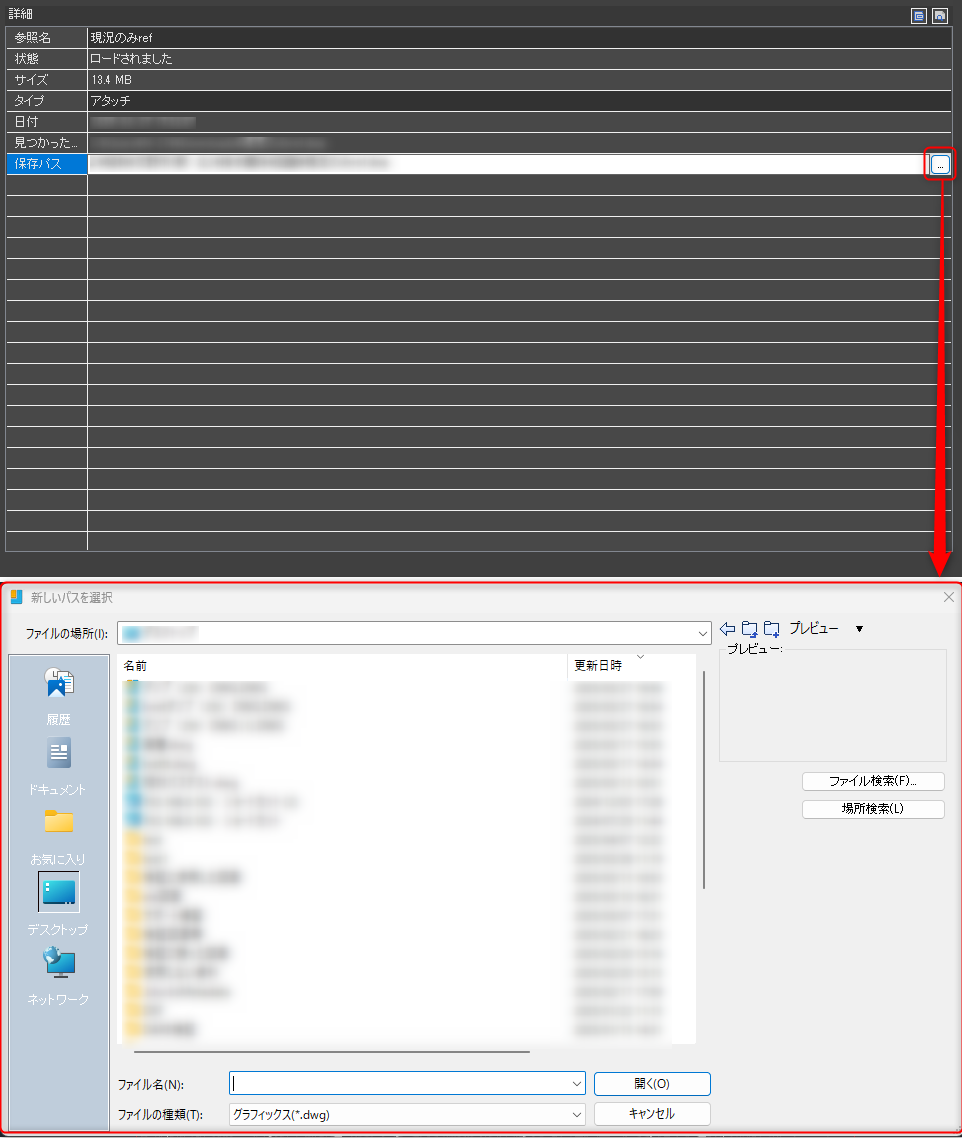The height and width of the screenshot is (1138, 962).
Task: Click the 場所検索(L) button
Action: click(x=872, y=809)
